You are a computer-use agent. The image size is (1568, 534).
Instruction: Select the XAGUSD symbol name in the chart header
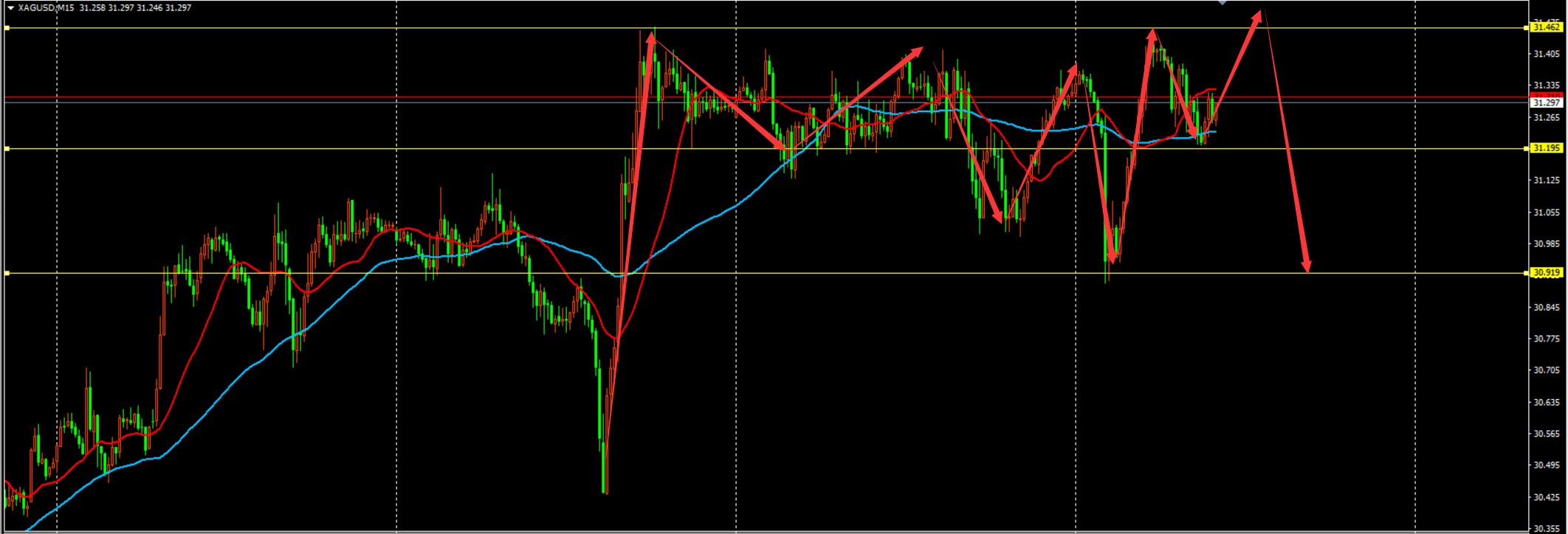tap(35, 7)
